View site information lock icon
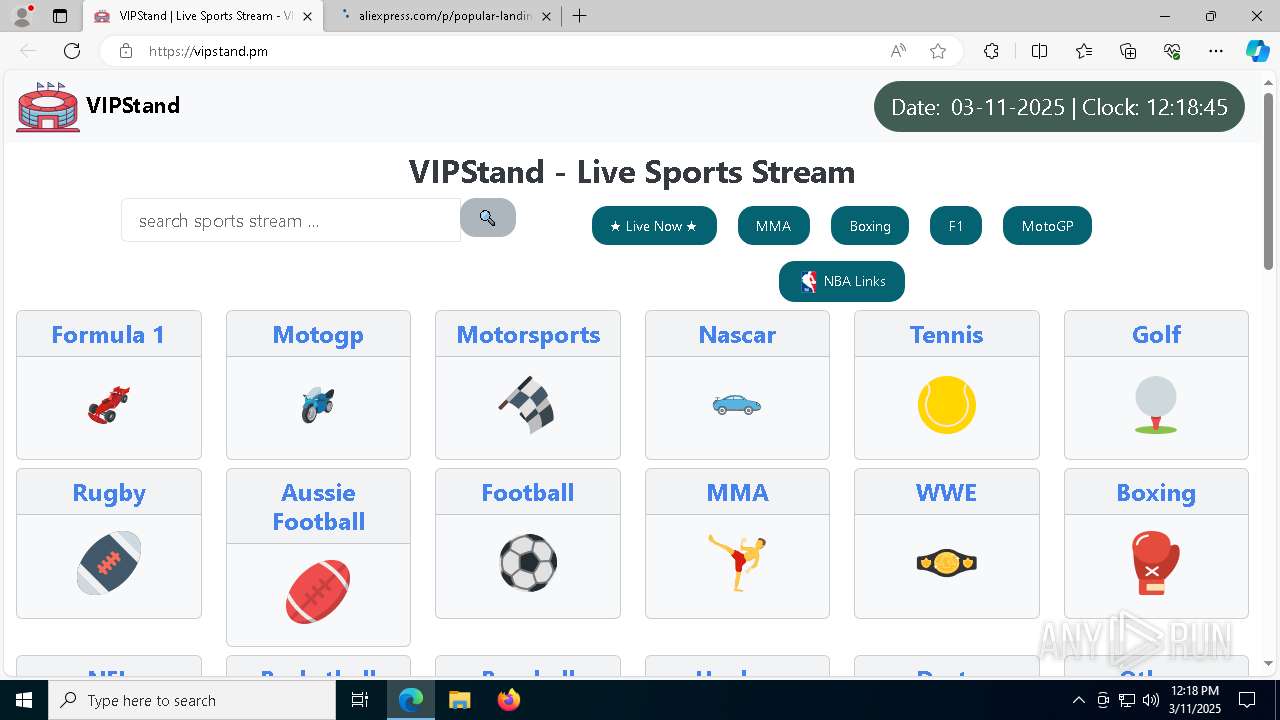The image size is (1280, 720). click(x=126, y=51)
